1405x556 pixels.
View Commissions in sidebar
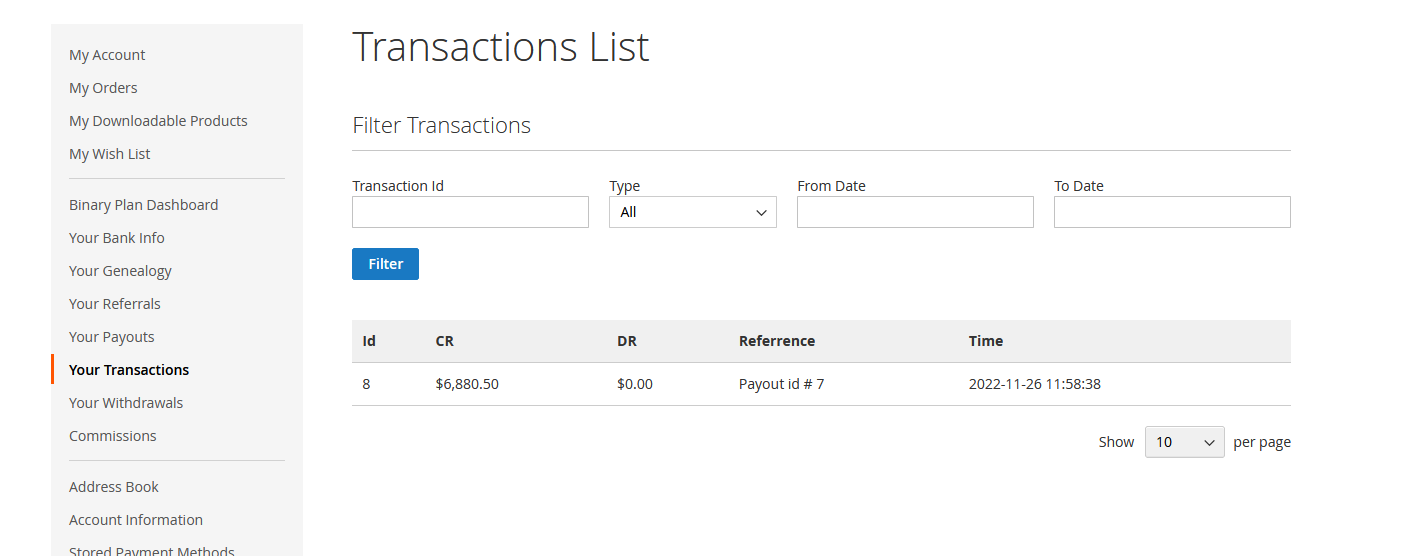coord(113,436)
